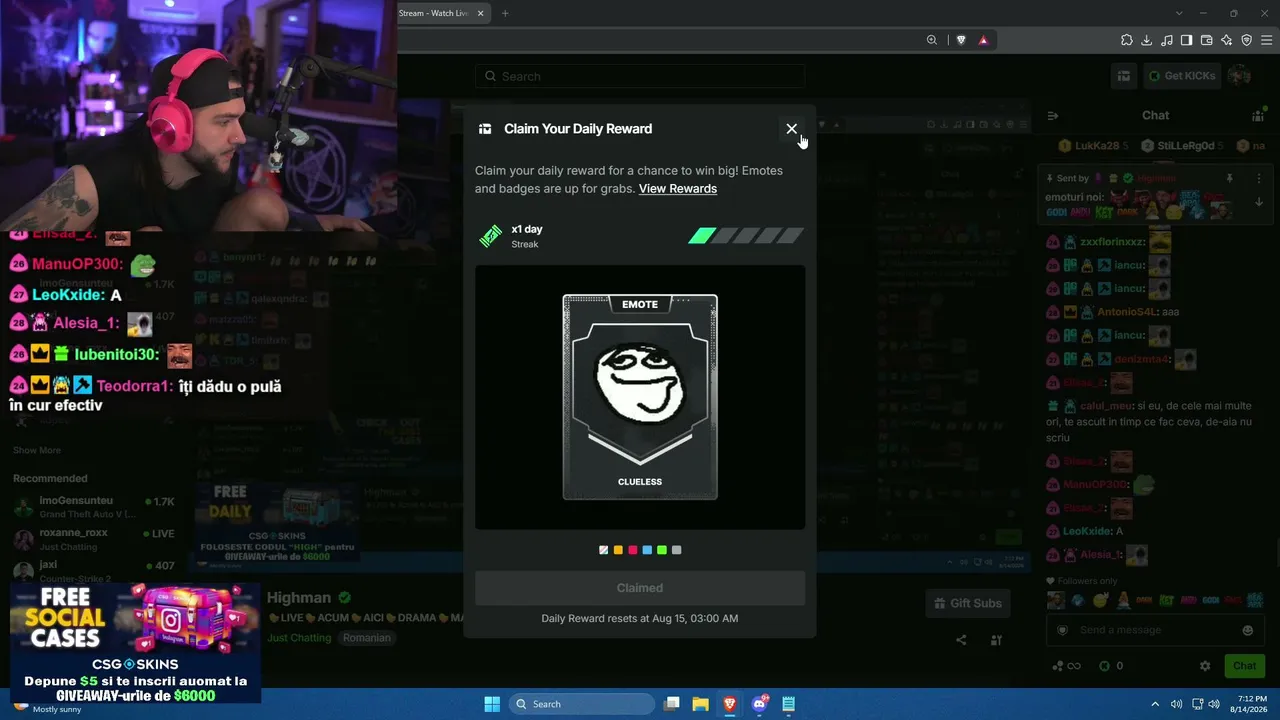
Task: Open the View Rewards link
Action: 678,189
